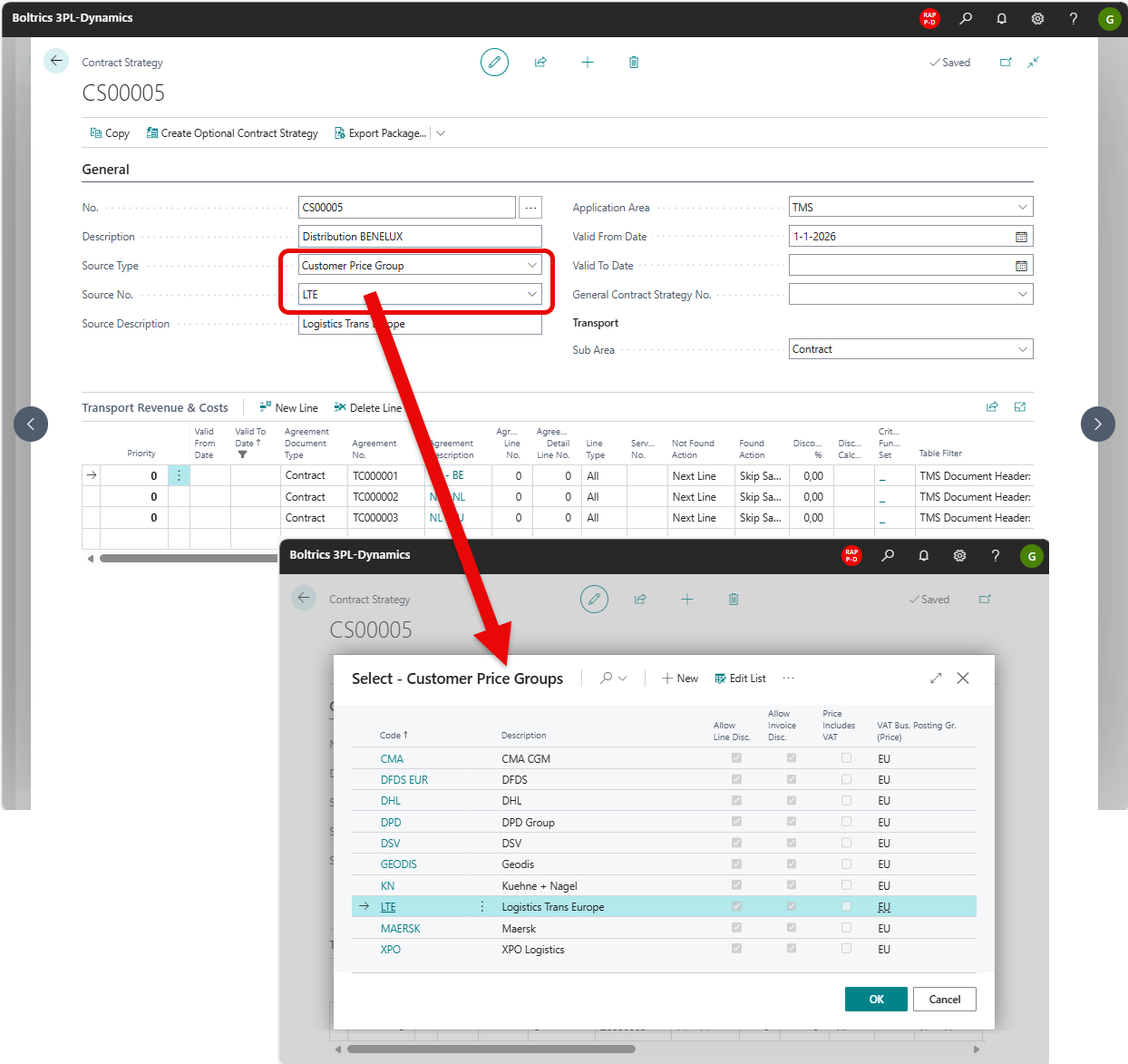The height and width of the screenshot is (1064, 1128).
Task: Click the plus icon to add new record
Action: [588, 63]
